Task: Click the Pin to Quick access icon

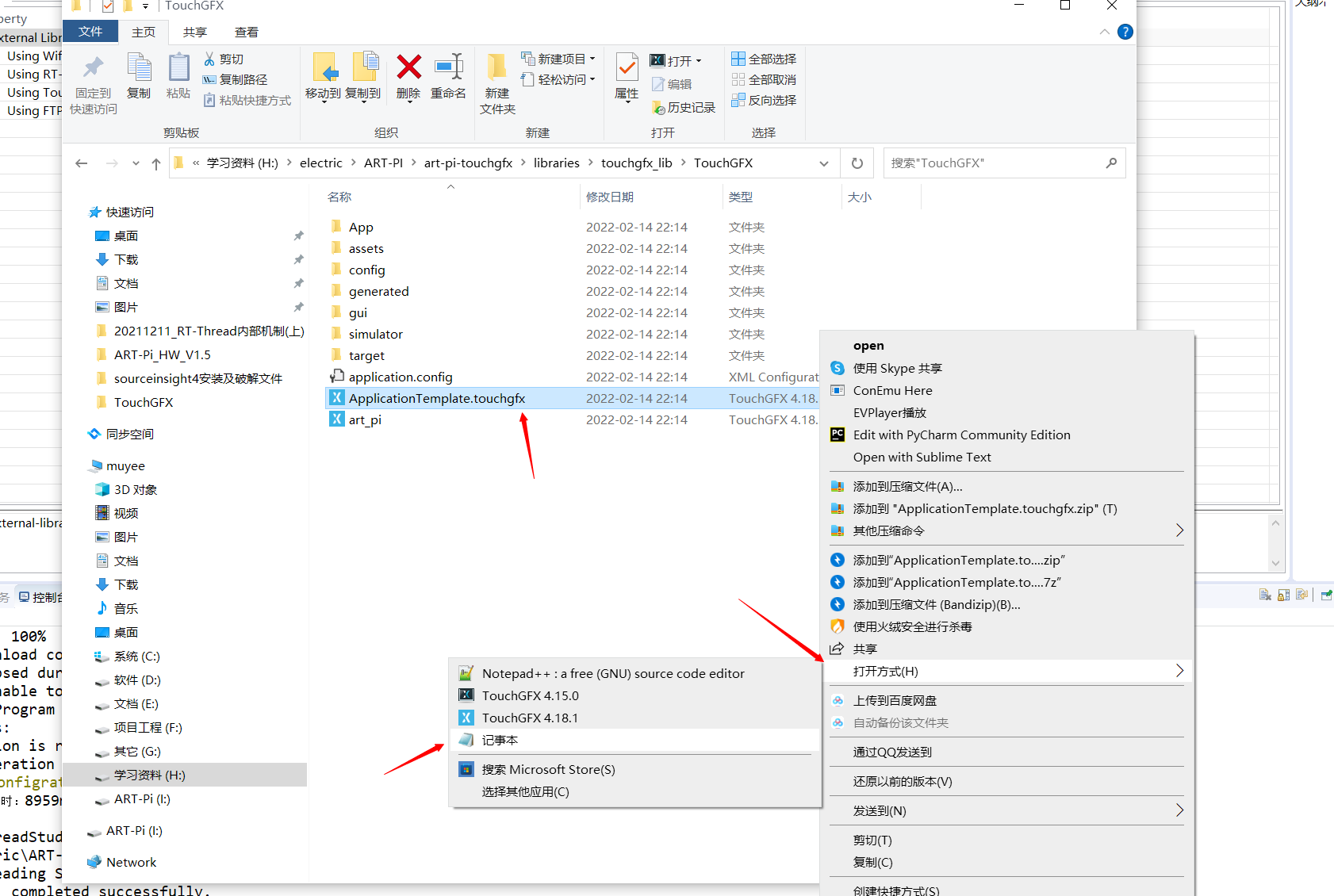Action: tap(94, 68)
